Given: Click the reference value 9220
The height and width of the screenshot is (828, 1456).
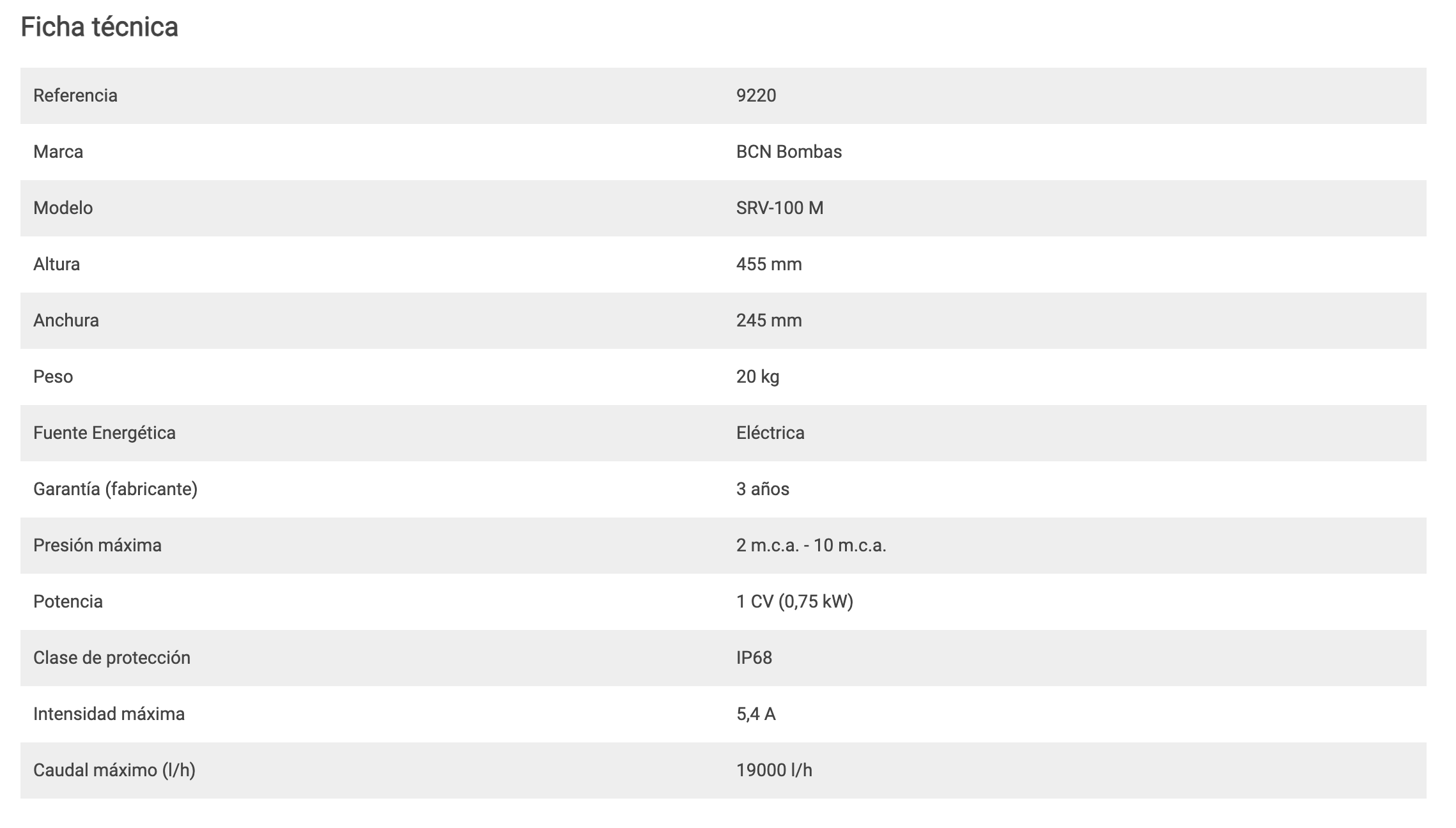Looking at the screenshot, I should point(756,96).
